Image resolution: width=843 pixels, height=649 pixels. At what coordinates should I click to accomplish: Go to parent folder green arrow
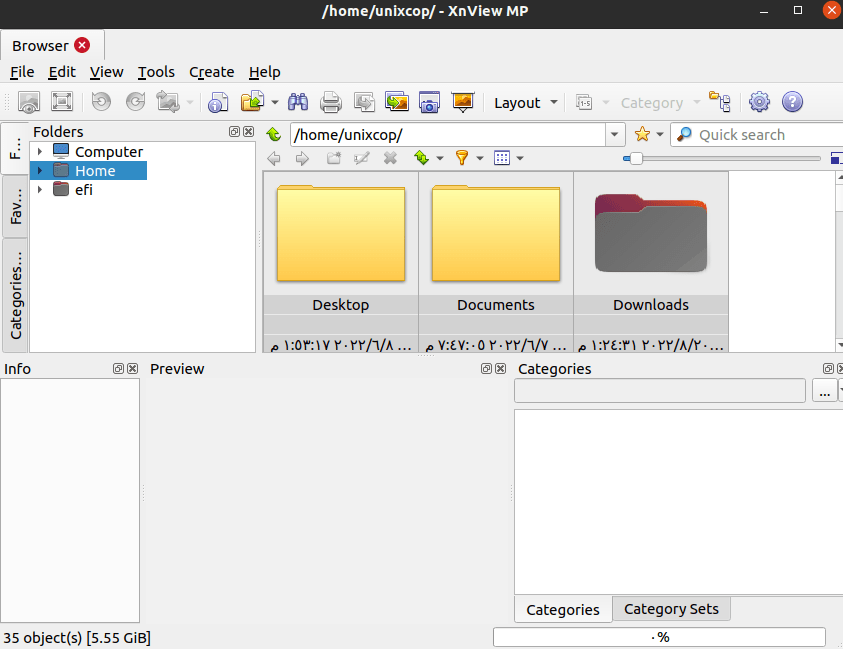click(274, 134)
